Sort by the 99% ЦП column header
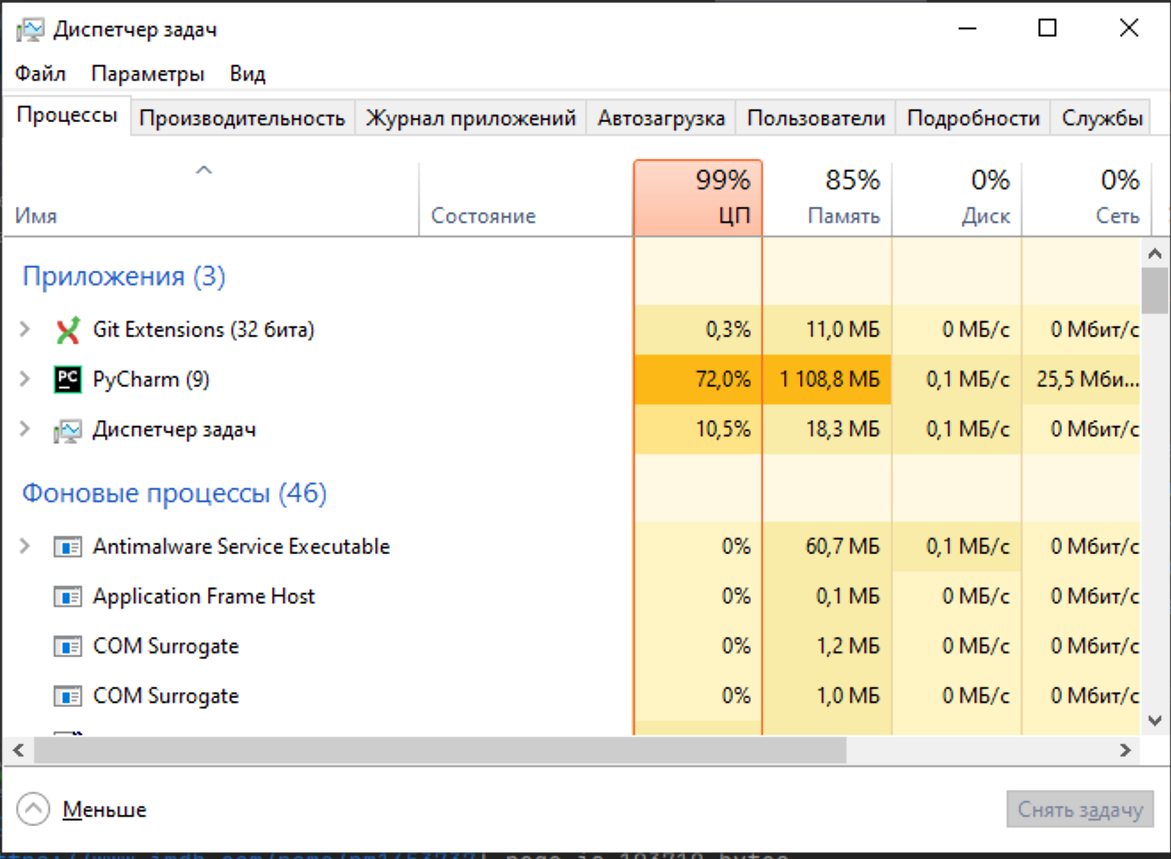Viewport: 1171px width, 859px height. click(x=698, y=199)
